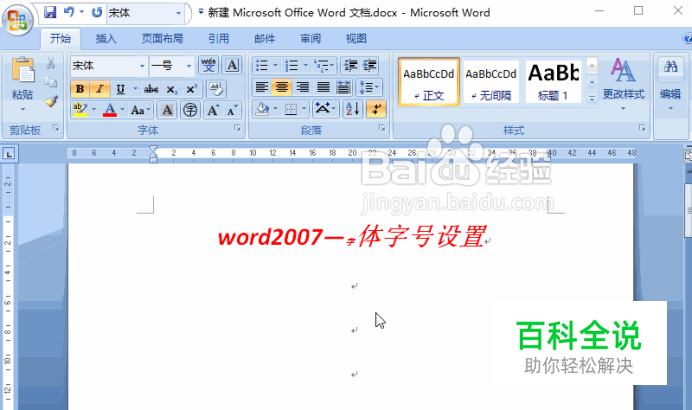Toggle Strikethrough formatting
Viewport: 692px width, 410px height.
(151, 89)
